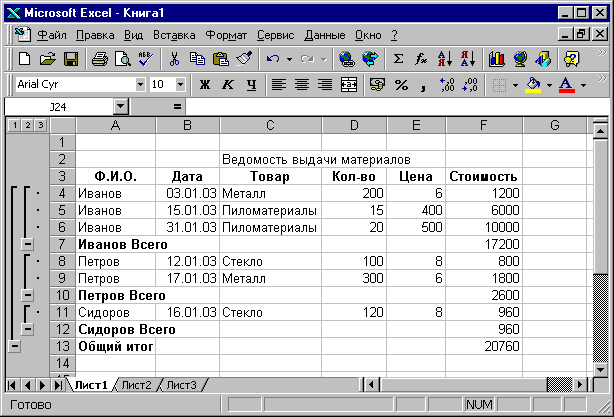Go to first sheet tab navigation arrow
The width and height of the screenshot is (614, 417).
[12, 385]
